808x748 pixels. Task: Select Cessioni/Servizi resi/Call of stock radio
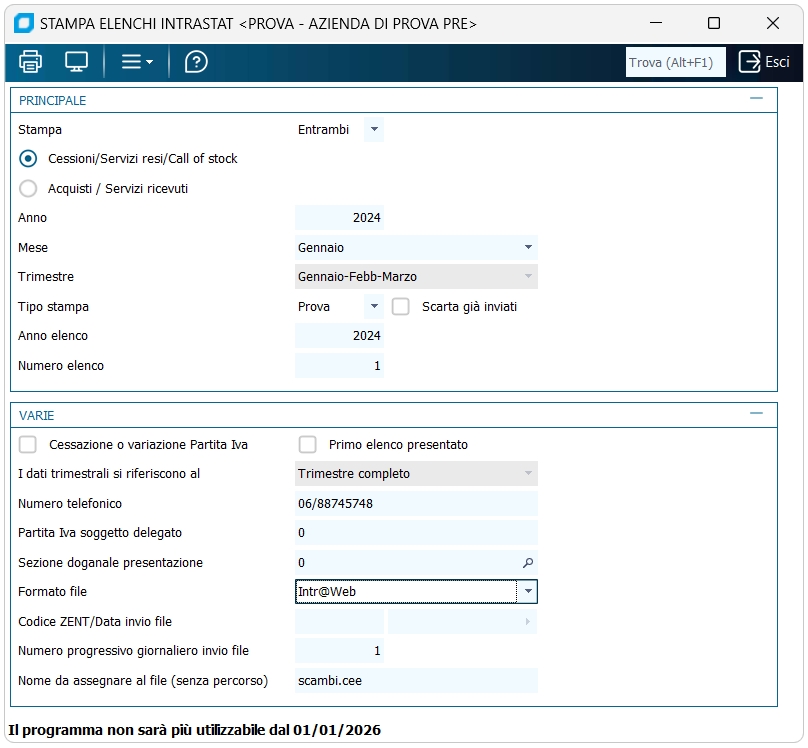[28, 159]
